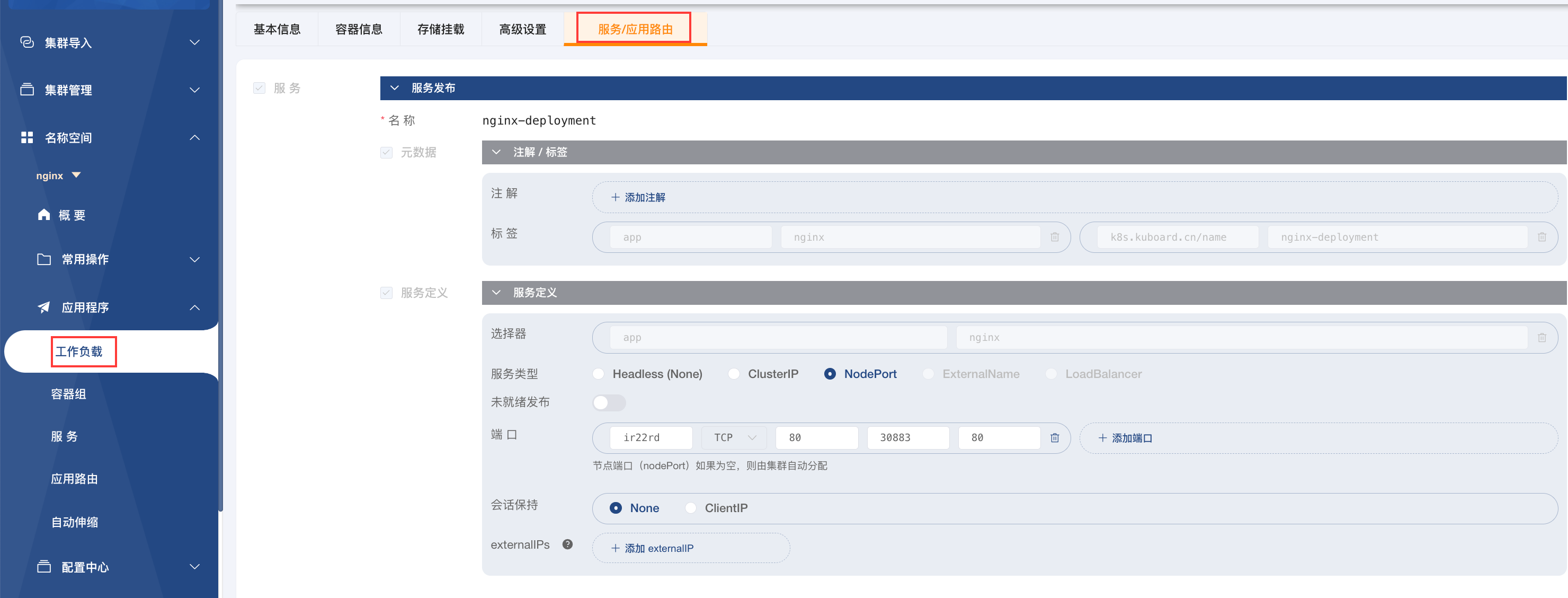Switch to the 容器信息 tab
The image size is (1568, 598).
[359, 29]
